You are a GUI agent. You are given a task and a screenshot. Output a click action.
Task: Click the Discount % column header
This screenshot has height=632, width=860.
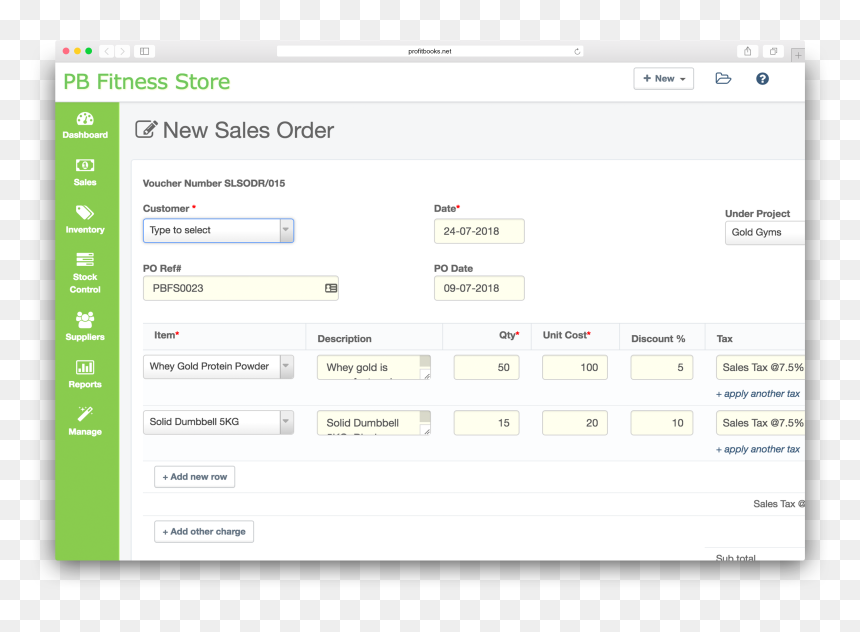pyautogui.click(x=658, y=338)
